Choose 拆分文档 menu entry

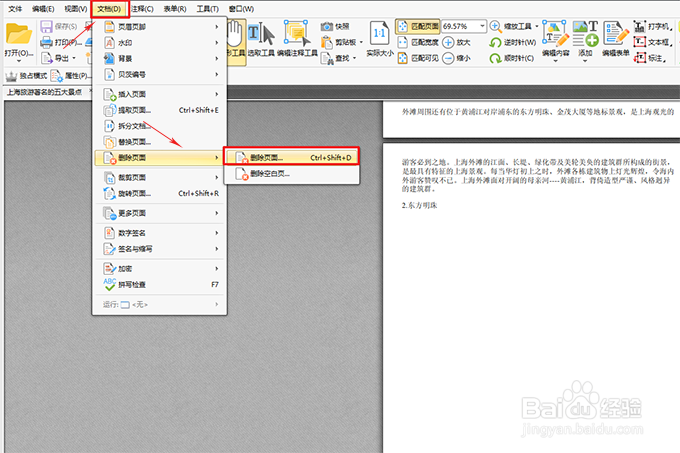tap(160, 126)
